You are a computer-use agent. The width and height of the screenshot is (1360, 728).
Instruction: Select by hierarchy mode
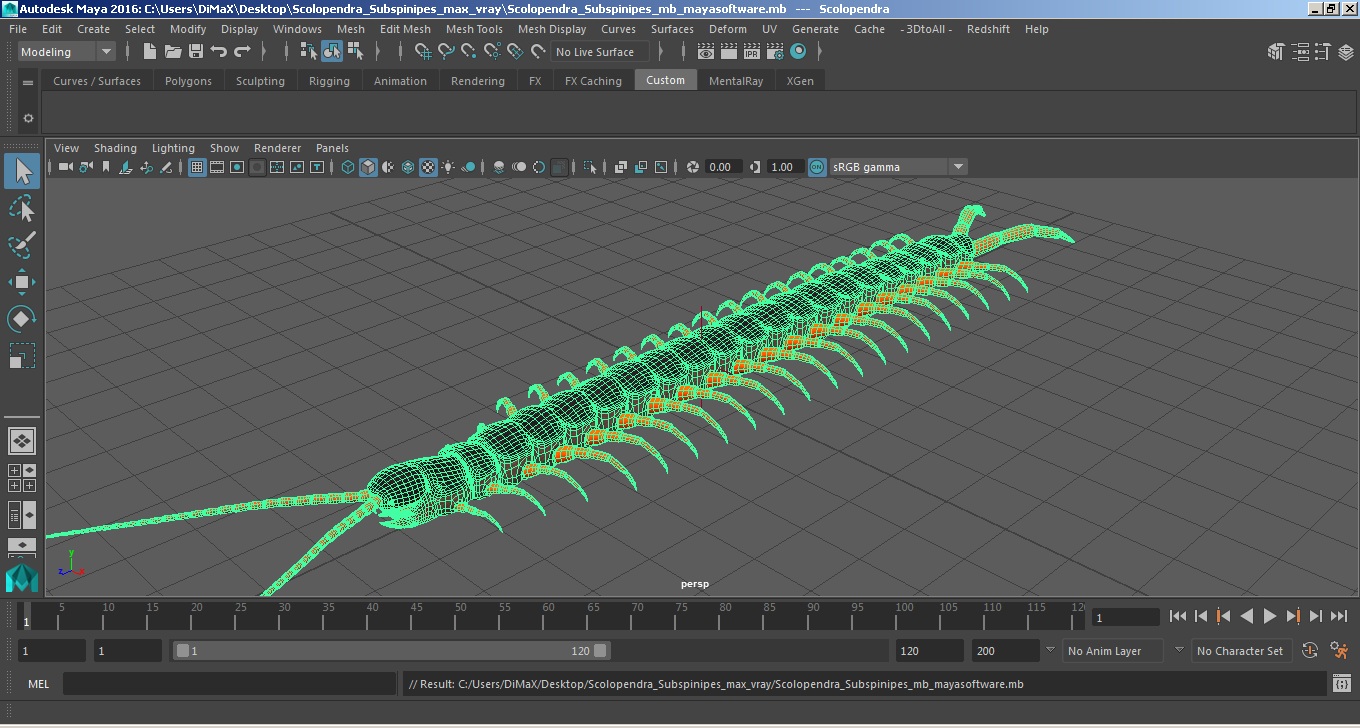click(309, 52)
